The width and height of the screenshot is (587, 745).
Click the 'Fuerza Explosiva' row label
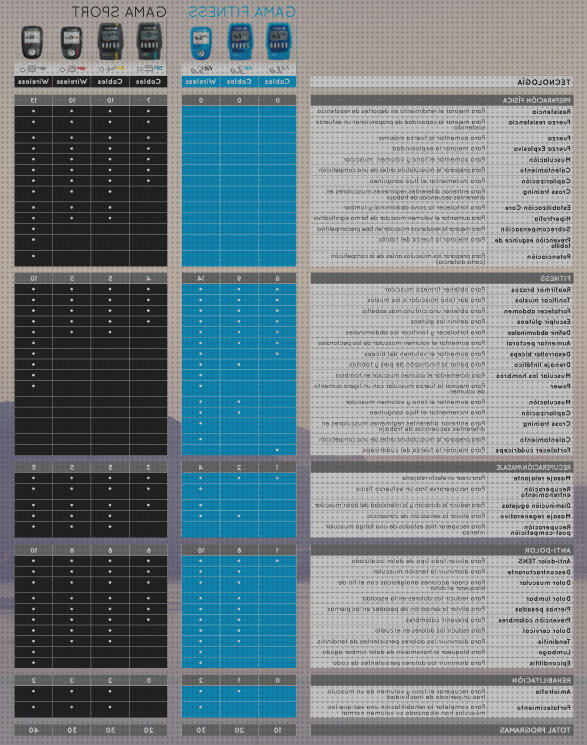pos(542,149)
